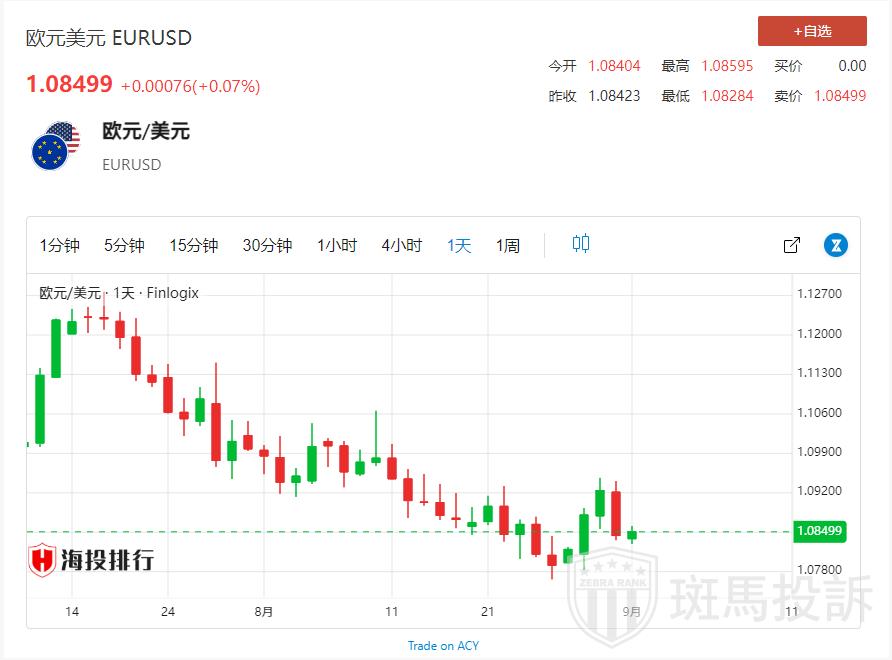Click the 9月 date marker on time axis
The width and height of the screenshot is (892, 660).
[631, 611]
